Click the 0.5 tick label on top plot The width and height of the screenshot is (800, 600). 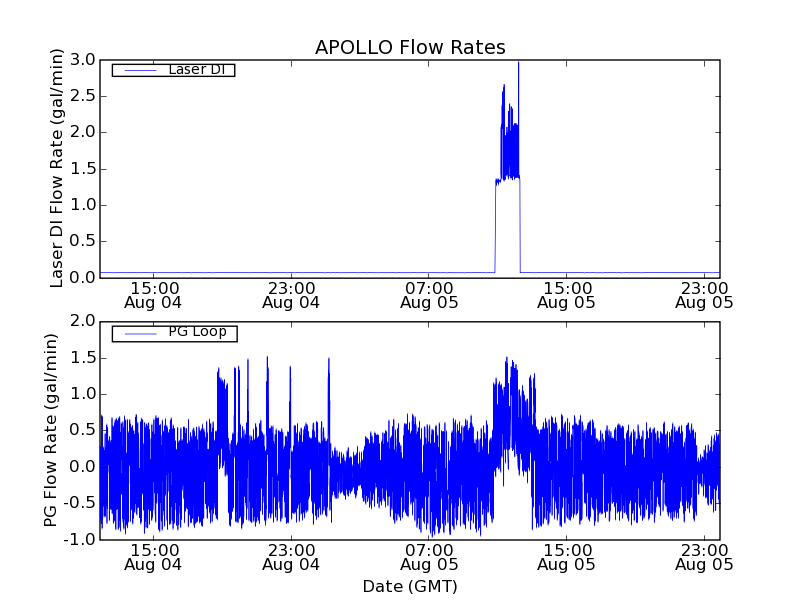coord(84,241)
